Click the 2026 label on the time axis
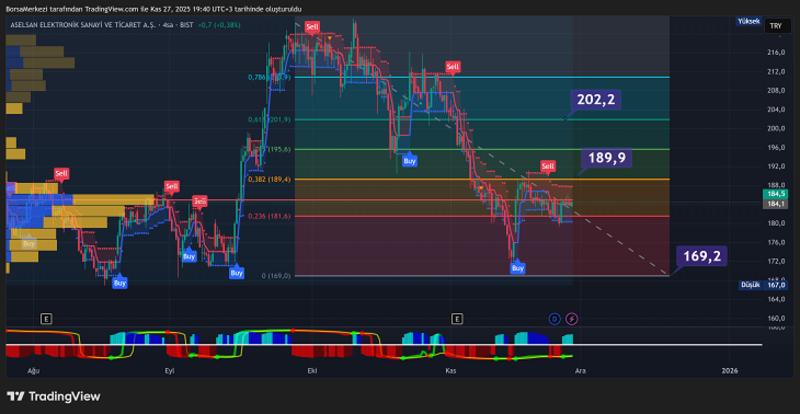 pyautogui.click(x=730, y=370)
